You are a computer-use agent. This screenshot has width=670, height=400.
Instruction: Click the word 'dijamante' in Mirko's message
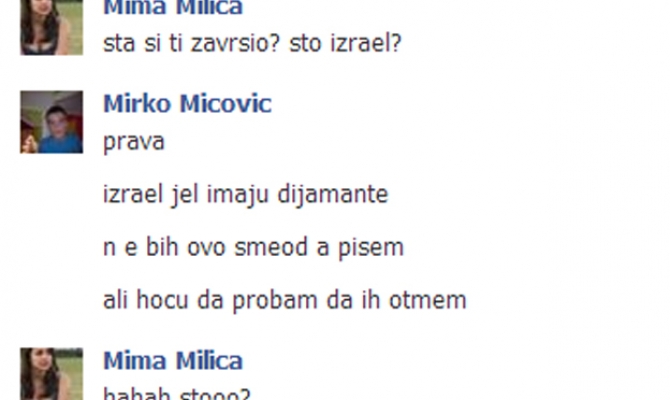333,195
